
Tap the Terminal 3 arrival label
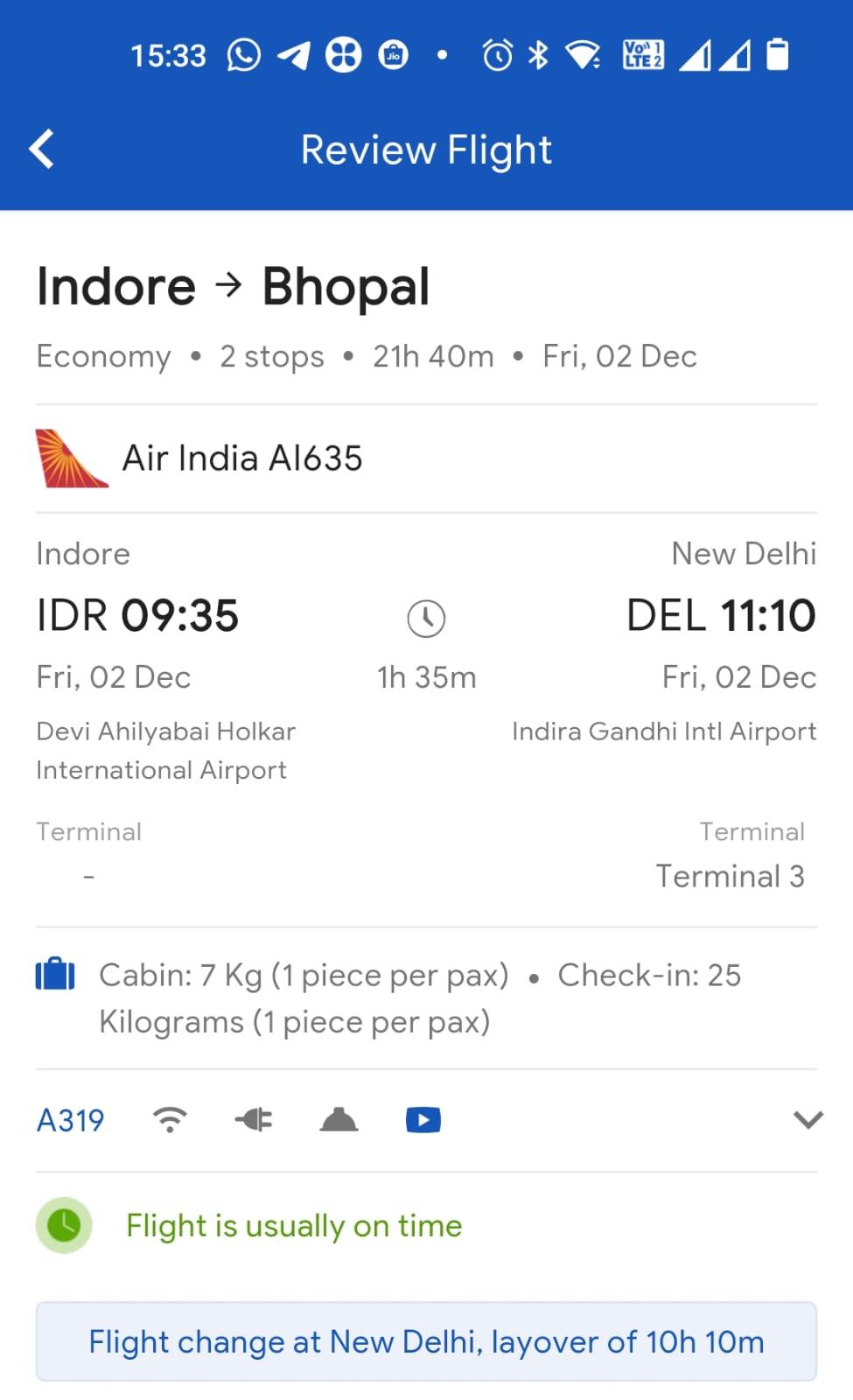click(730, 876)
